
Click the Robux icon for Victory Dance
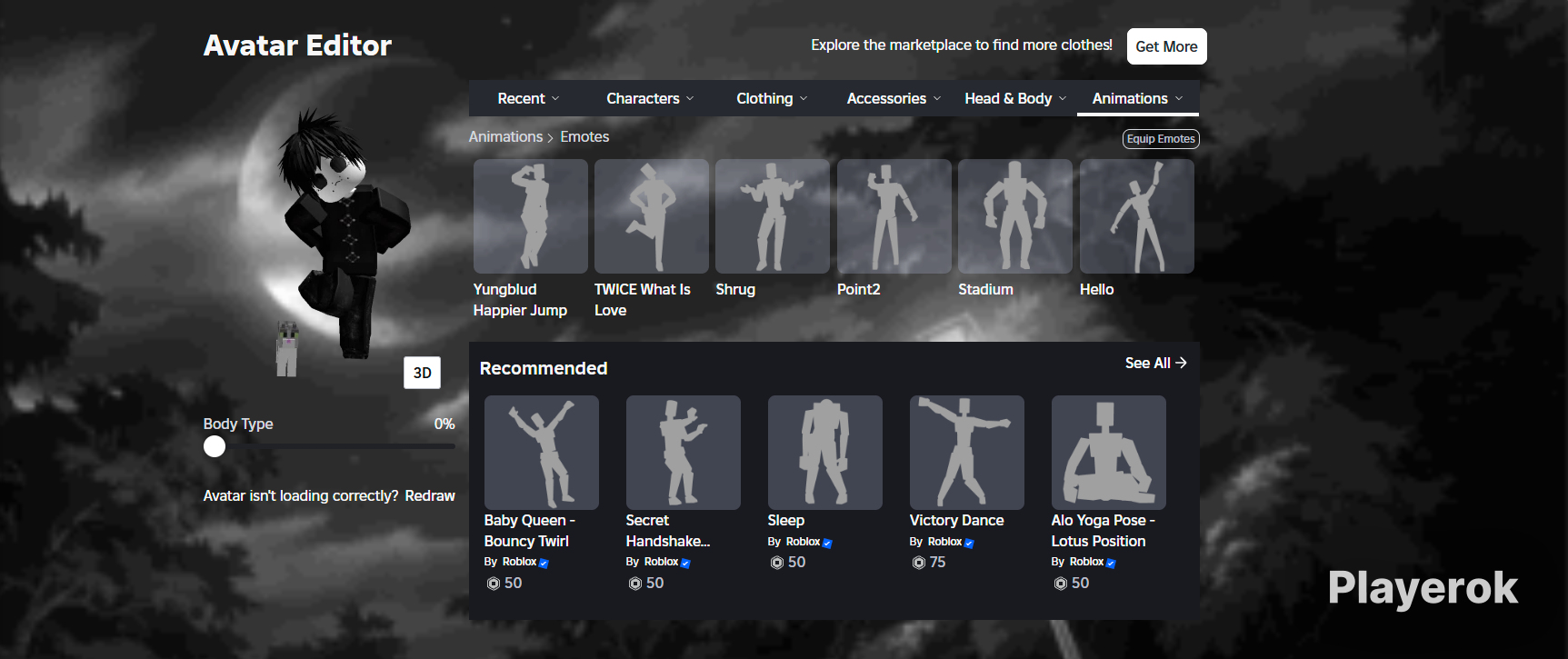919,563
